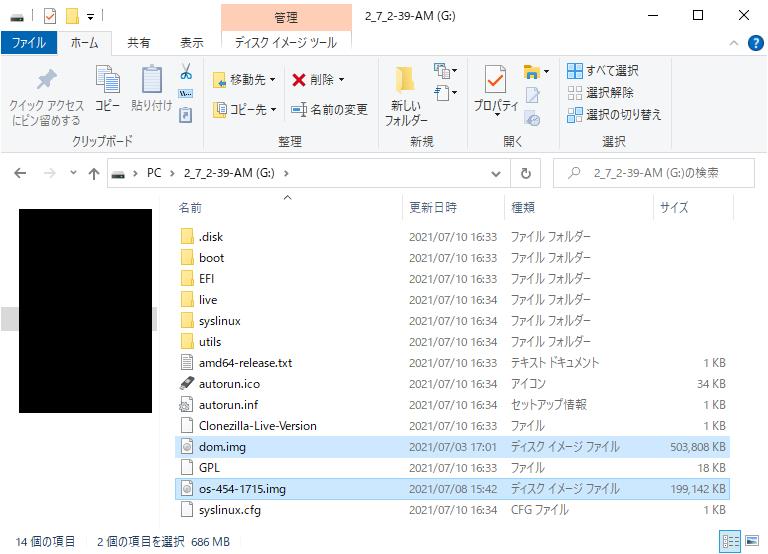Open the ファイル (File) tab
The image size is (768, 554).
point(28,43)
